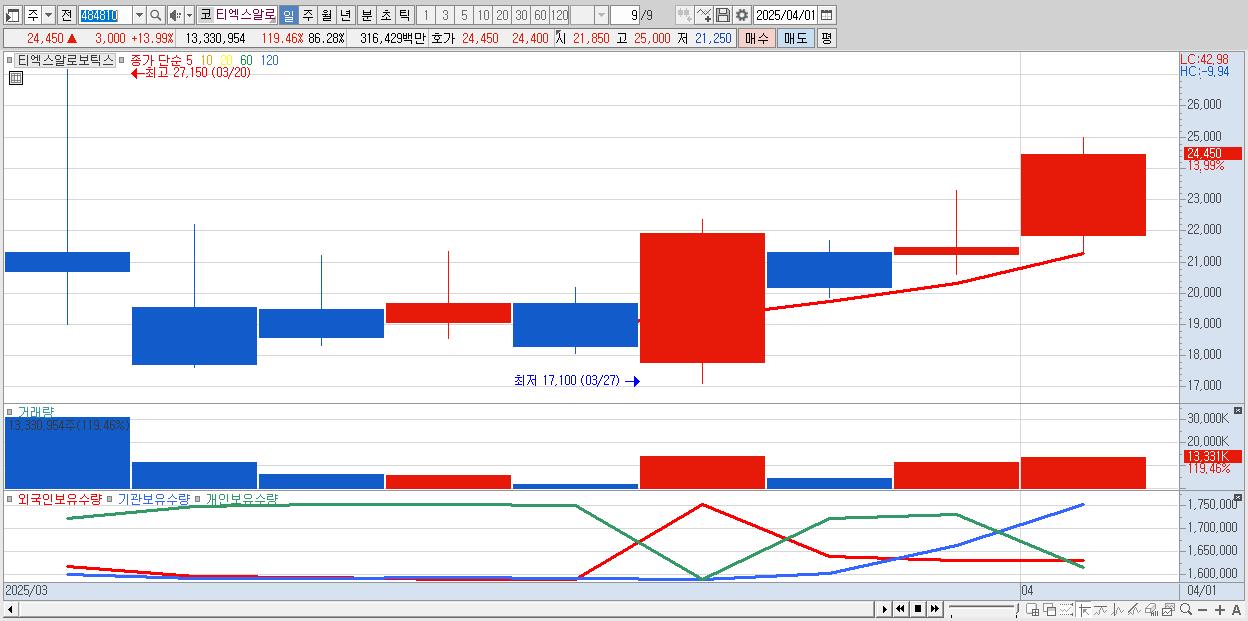Expand the stock code history dropdown
1248x621 pixels.
(x=139, y=15)
